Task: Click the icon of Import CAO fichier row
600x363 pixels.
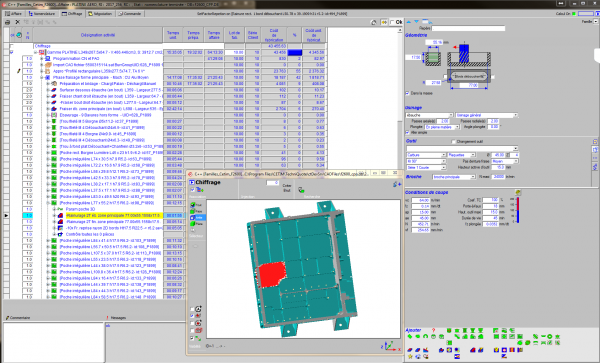Action: pos(47,65)
